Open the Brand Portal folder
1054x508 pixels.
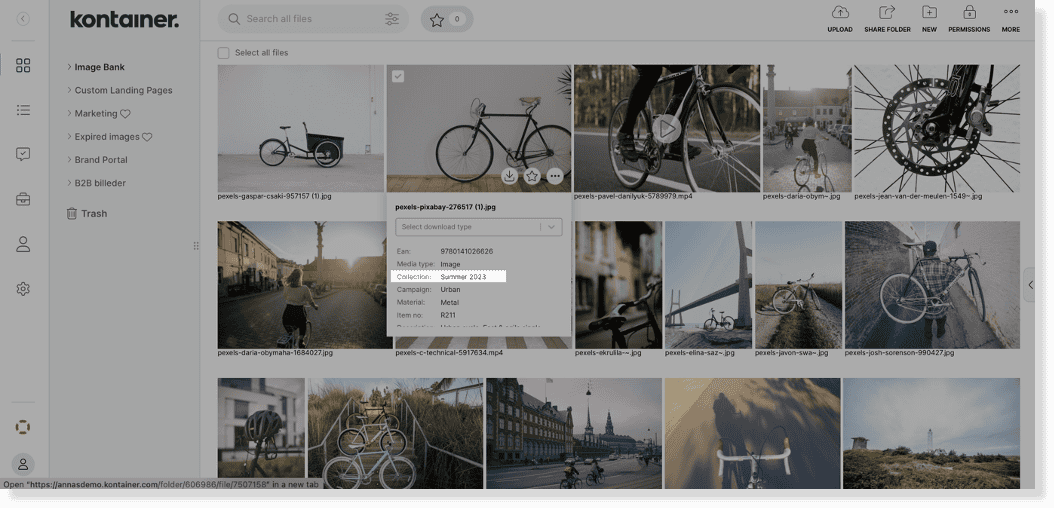click(x=101, y=160)
